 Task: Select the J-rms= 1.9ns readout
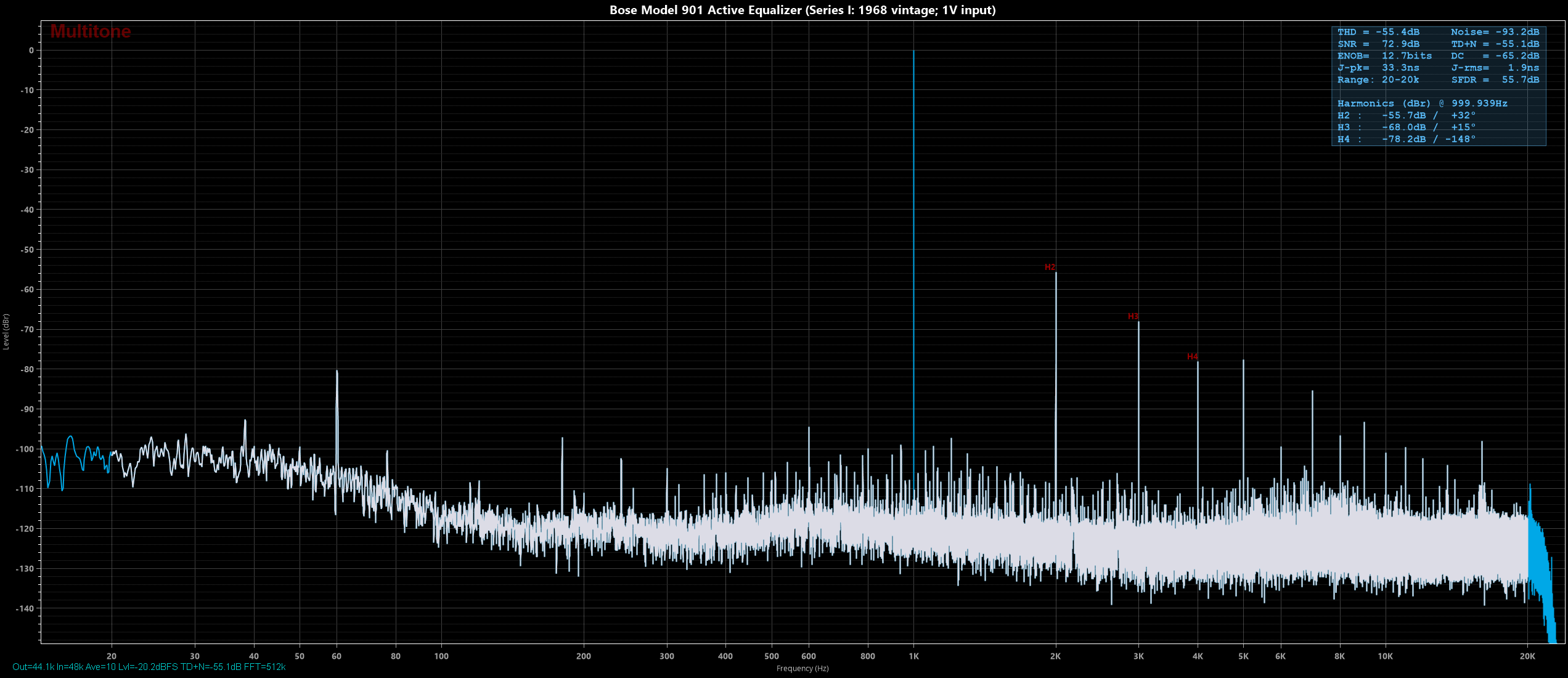pos(1495,68)
